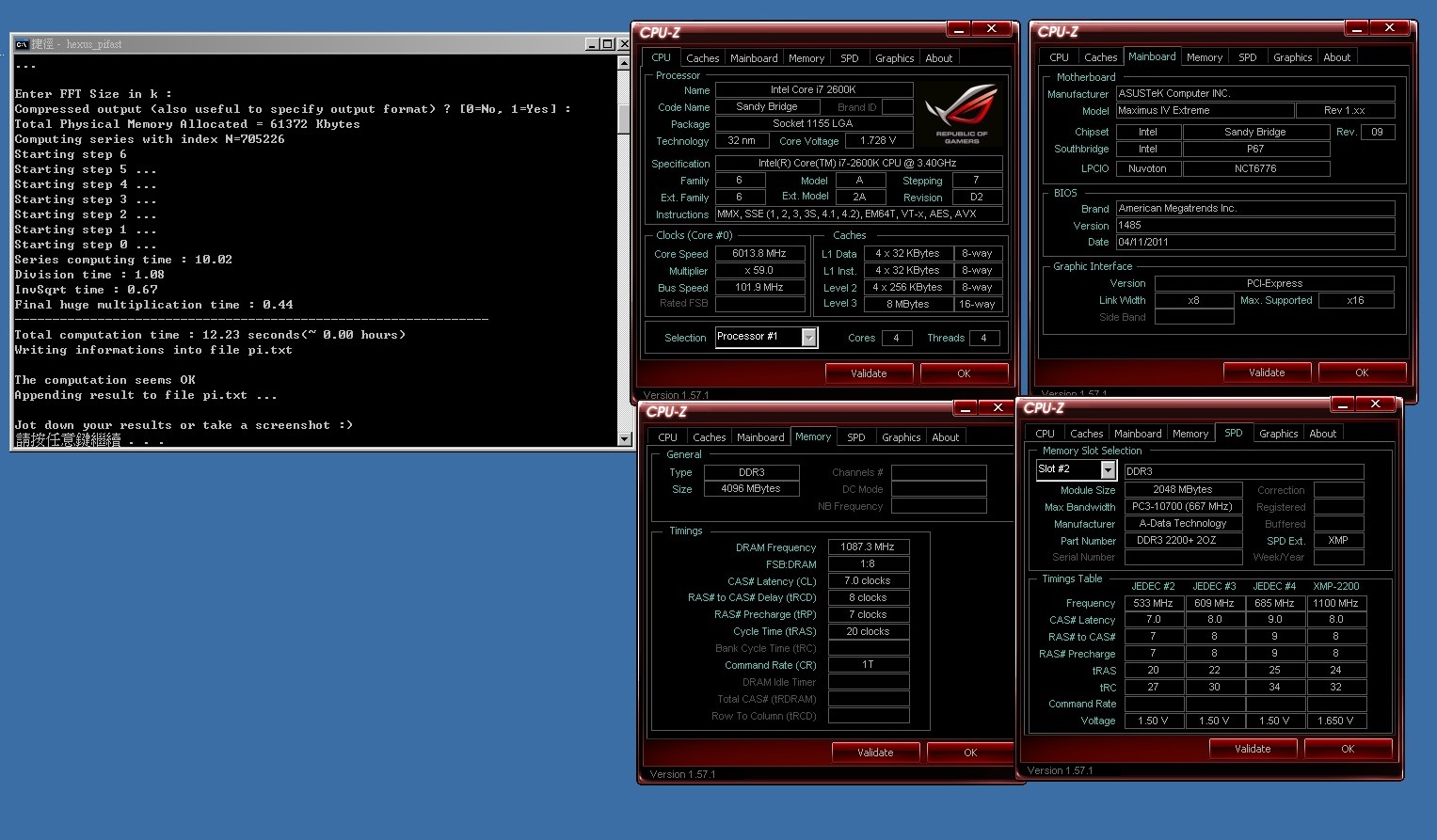Select About tab in the SPD window
The width and height of the screenshot is (1437, 840).
(x=1322, y=434)
